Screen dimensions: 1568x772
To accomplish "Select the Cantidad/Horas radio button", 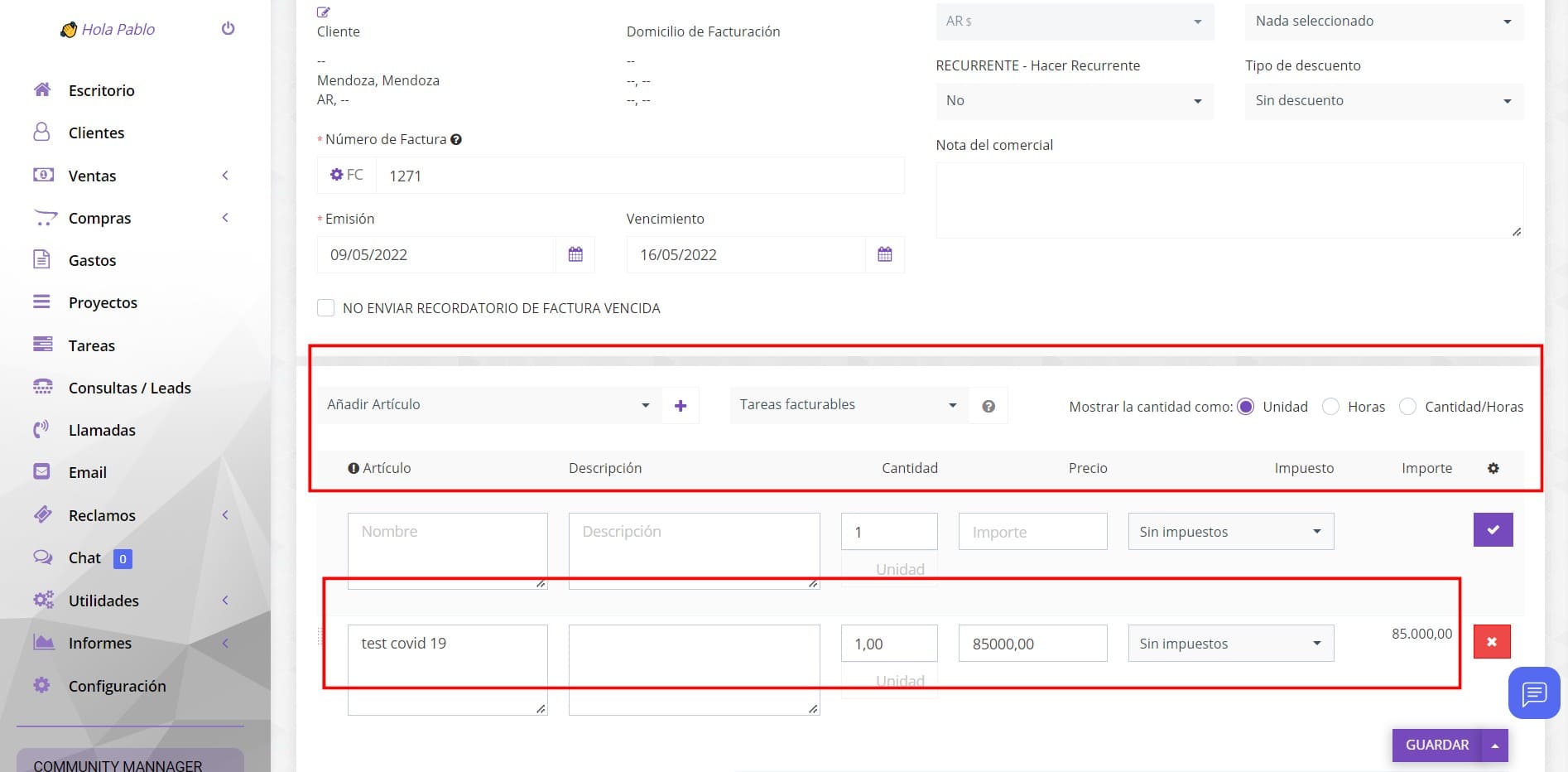I will coord(1407,407).
